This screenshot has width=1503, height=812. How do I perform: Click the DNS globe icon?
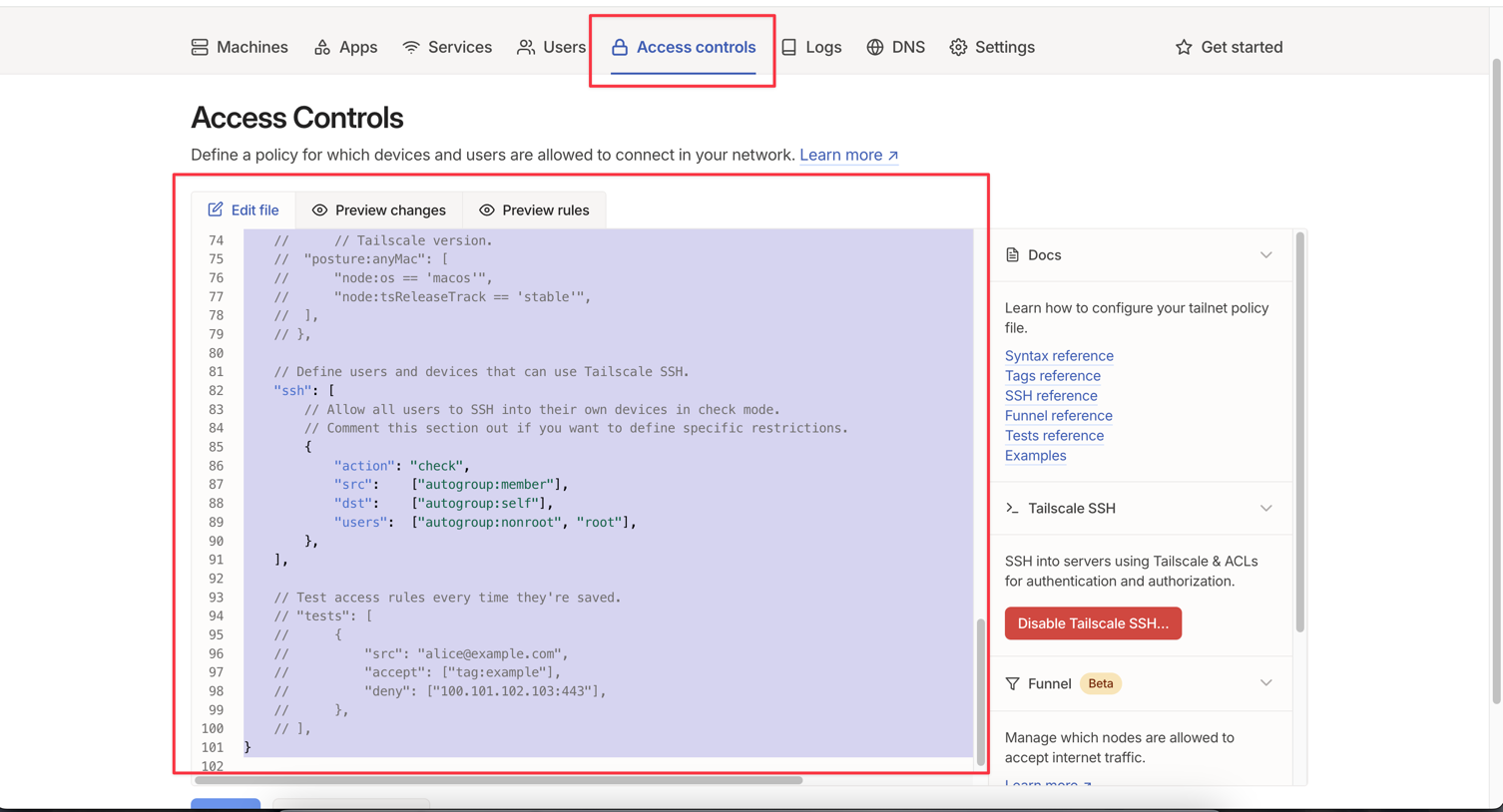(875, 47)
